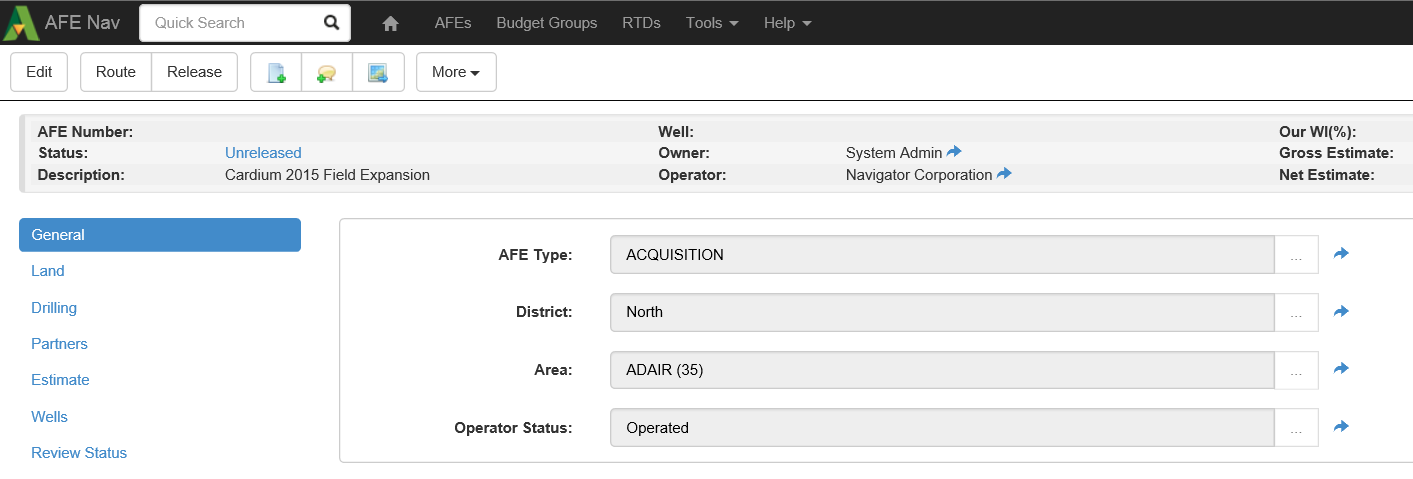Image resolution: width=1413 pixels, height=479 pixels.
Task: Click the magnifier search icon
Action: (331, 23)
